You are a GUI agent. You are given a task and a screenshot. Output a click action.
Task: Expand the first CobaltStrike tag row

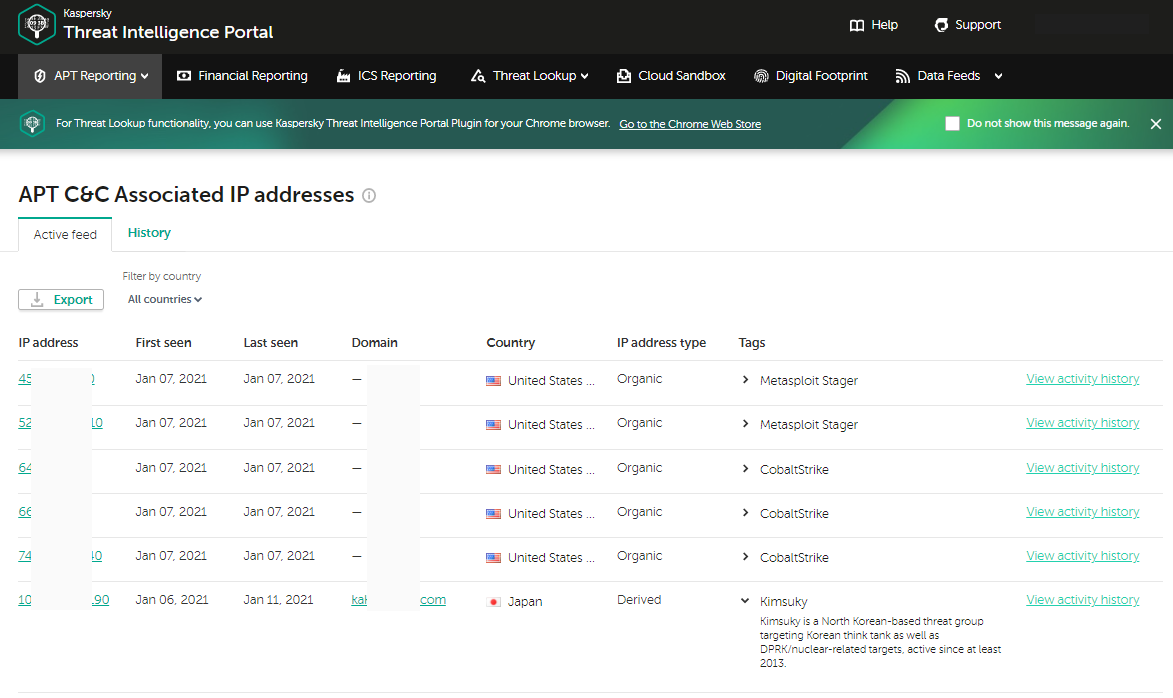pos(745,468)
